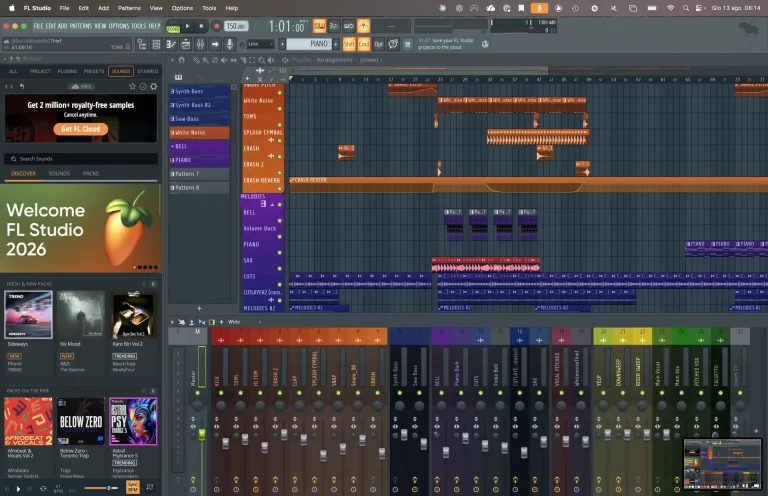Select the magnet snap icon in Playlist toolbar

pyautogui.click(x=182, y=60)
